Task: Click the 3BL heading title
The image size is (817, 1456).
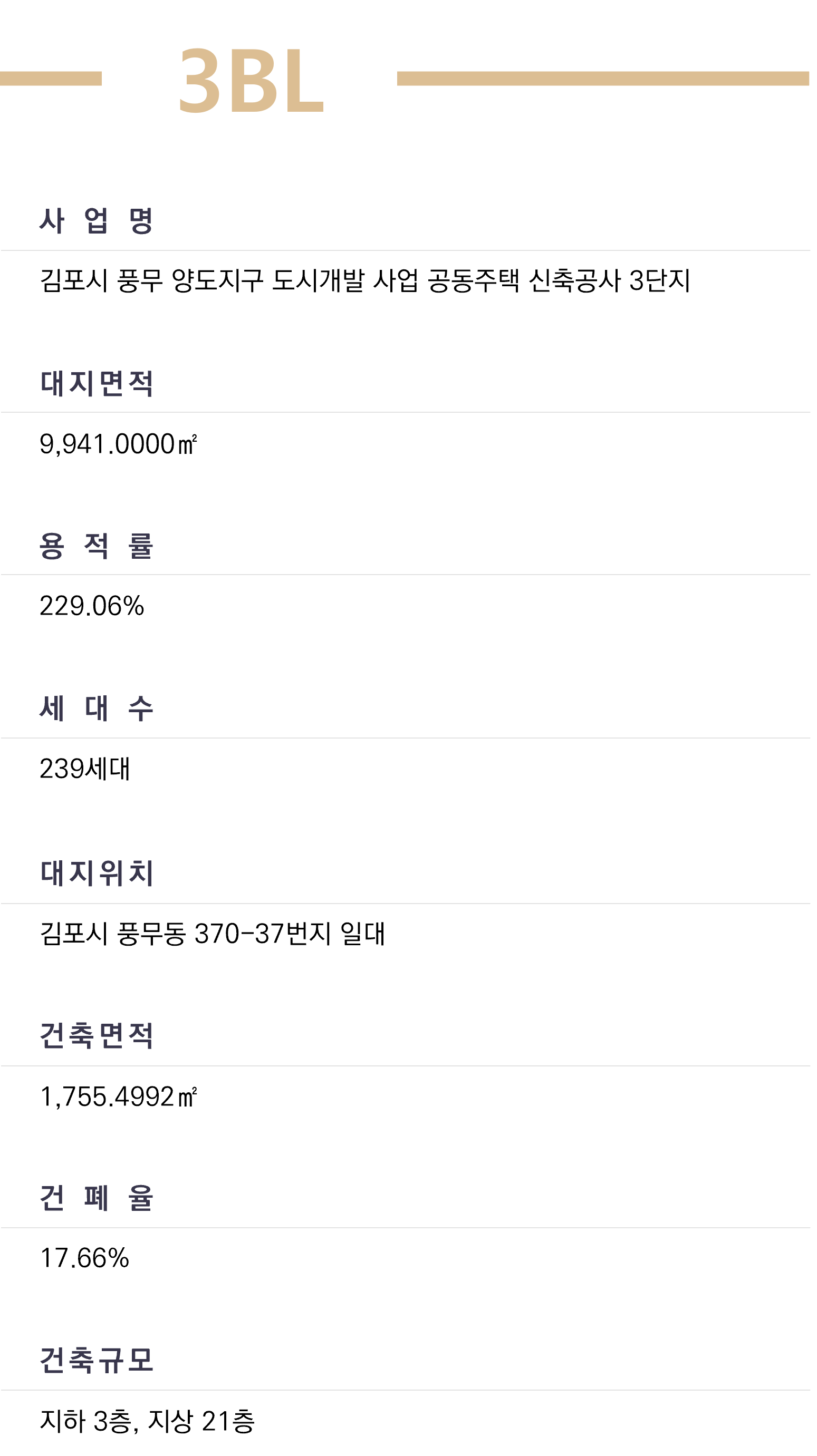Action: tap(251, 80)
